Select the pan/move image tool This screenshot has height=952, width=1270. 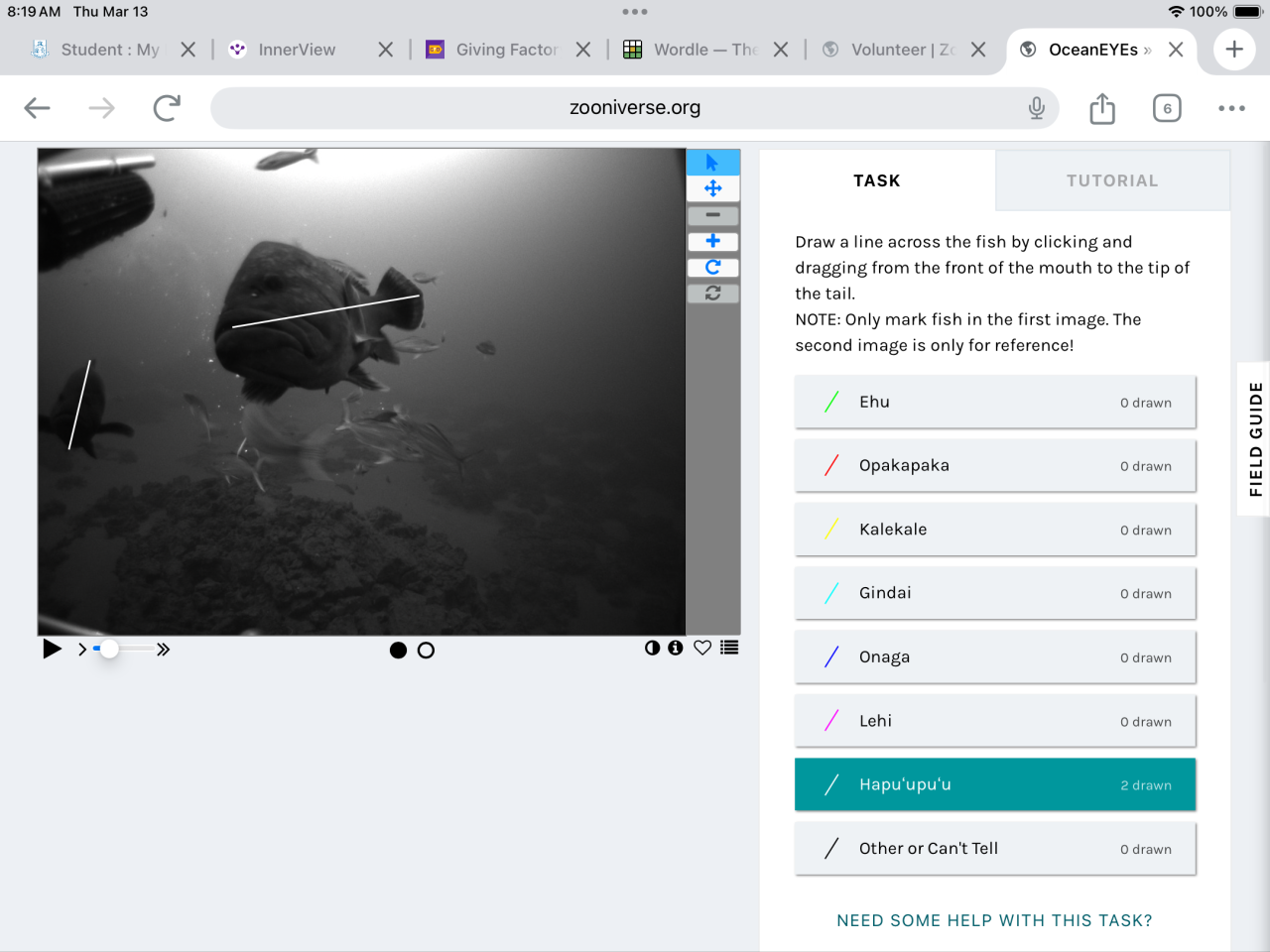click(x=712, y=188)
